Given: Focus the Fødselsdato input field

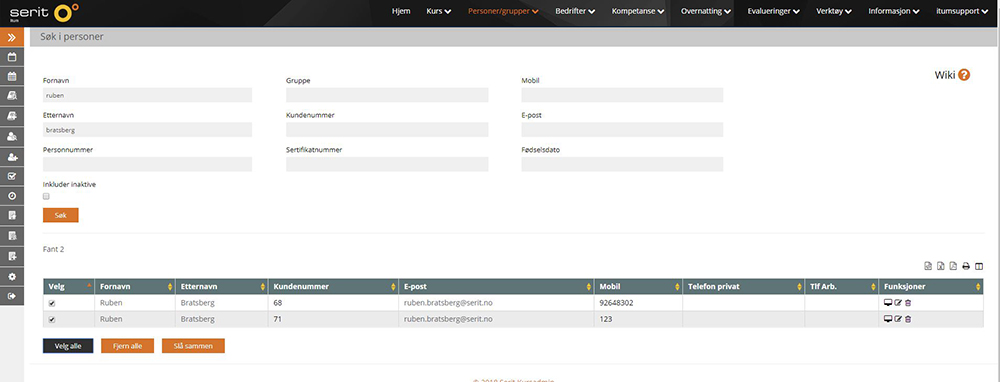Looking at the screenshot, I should tap(622, 164).
